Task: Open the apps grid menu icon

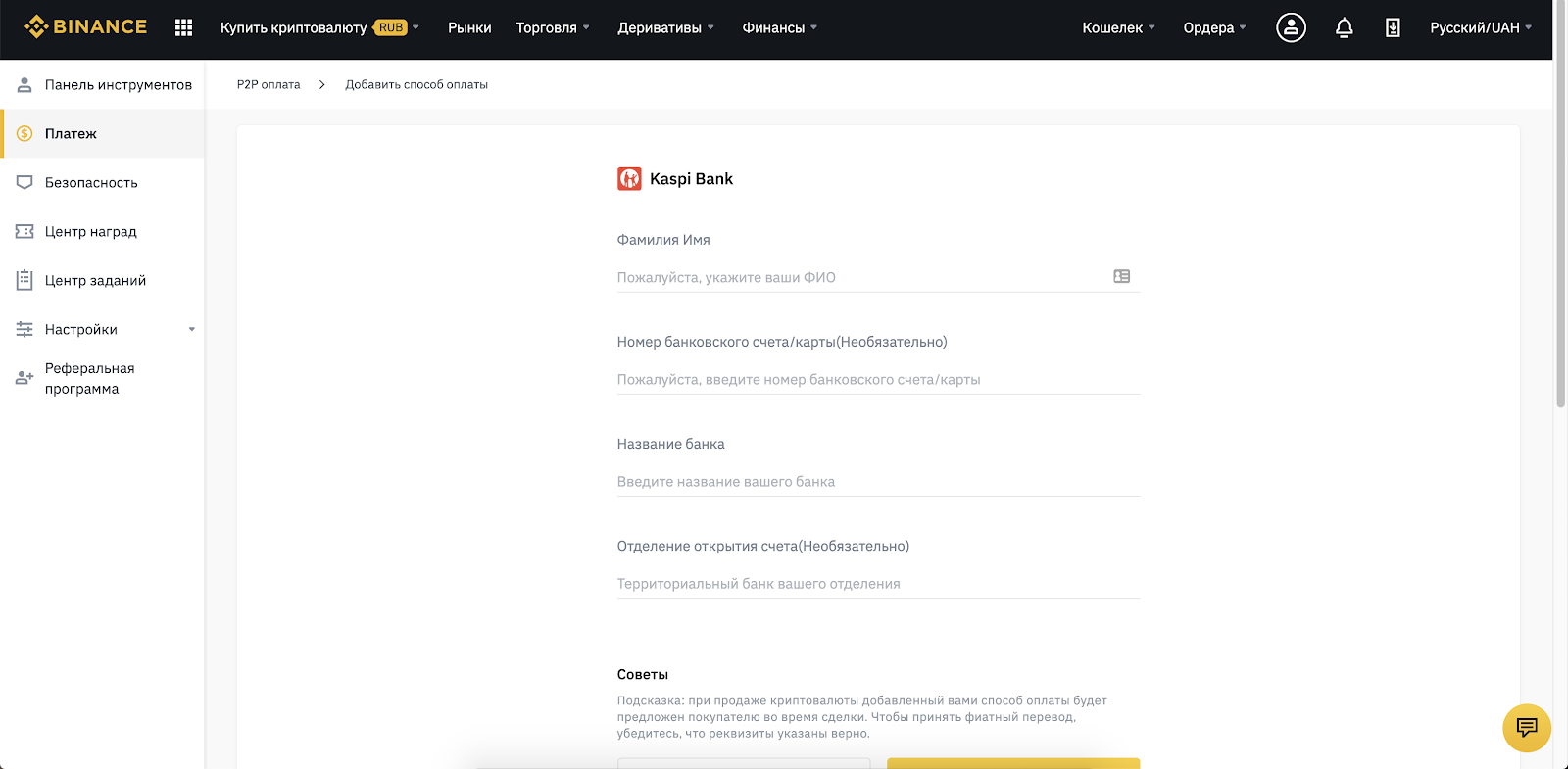Action: 183,27
